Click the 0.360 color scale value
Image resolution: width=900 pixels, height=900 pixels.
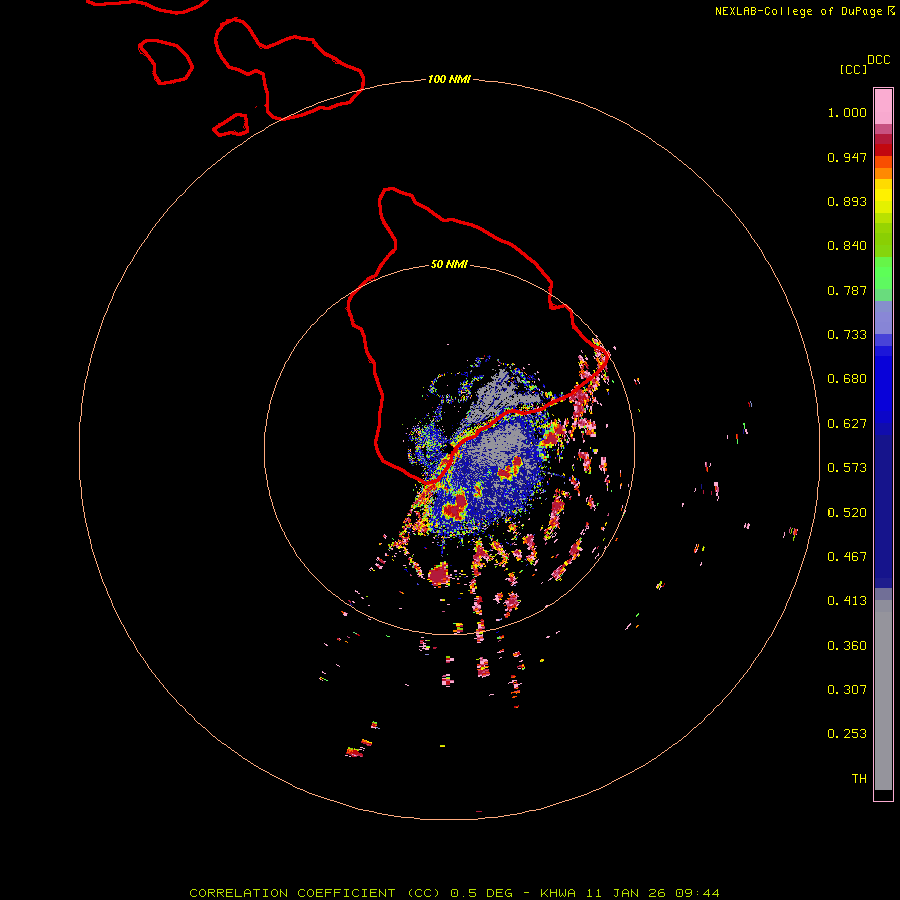pyautogui.click(x=847, y=646)
